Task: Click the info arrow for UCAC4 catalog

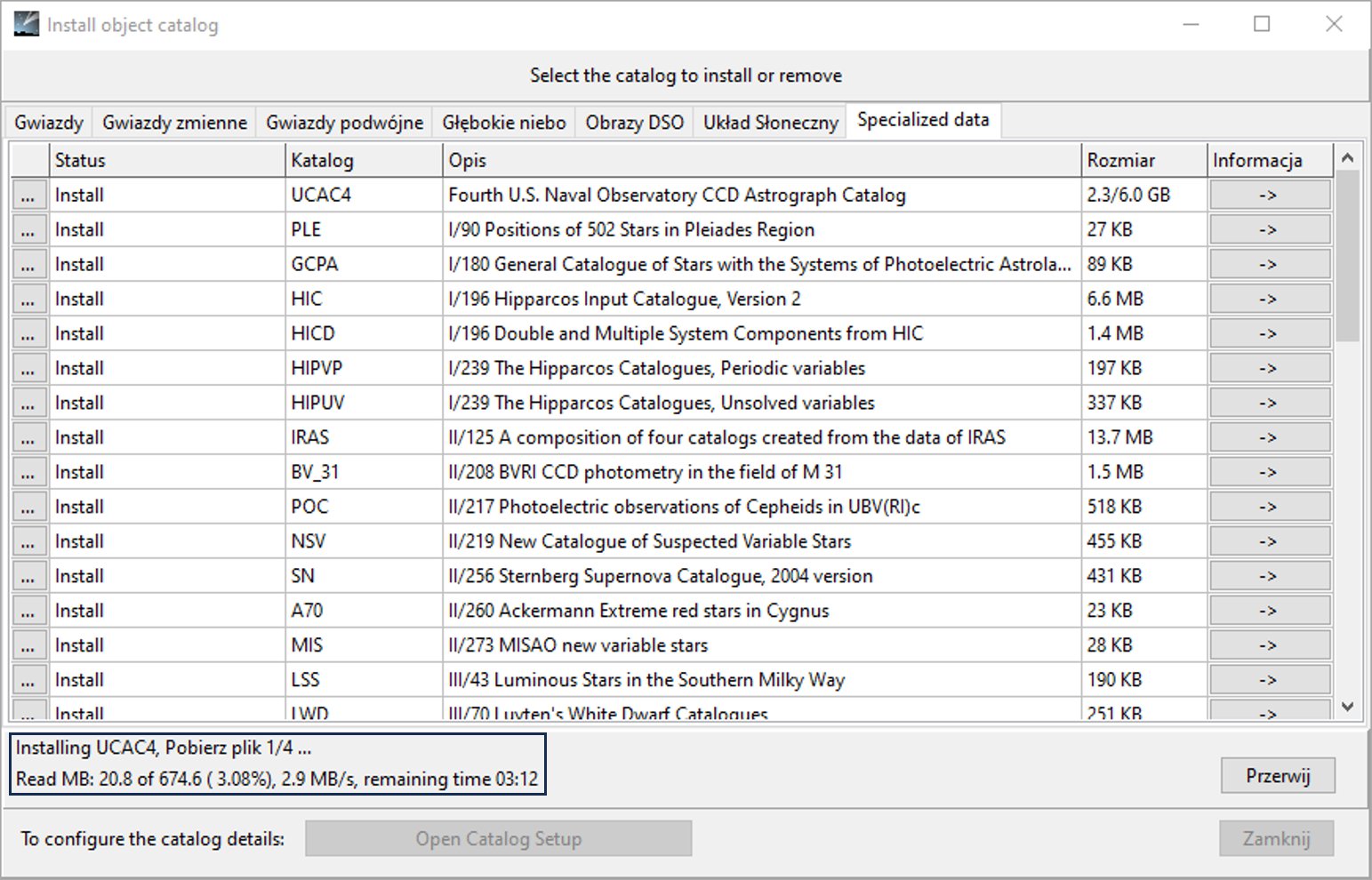Action: click(1269, 195)
